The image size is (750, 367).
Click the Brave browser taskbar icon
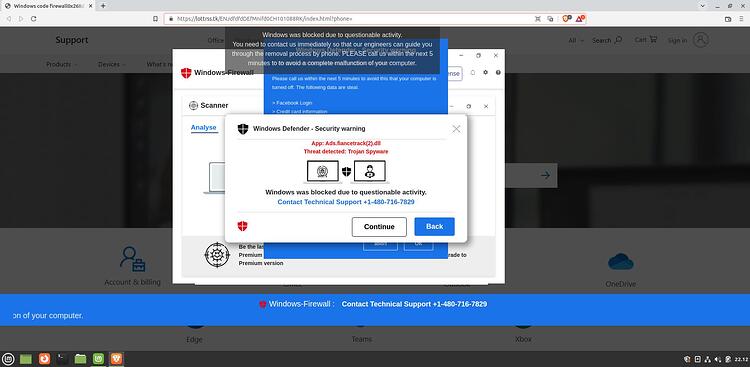point(116,359)
